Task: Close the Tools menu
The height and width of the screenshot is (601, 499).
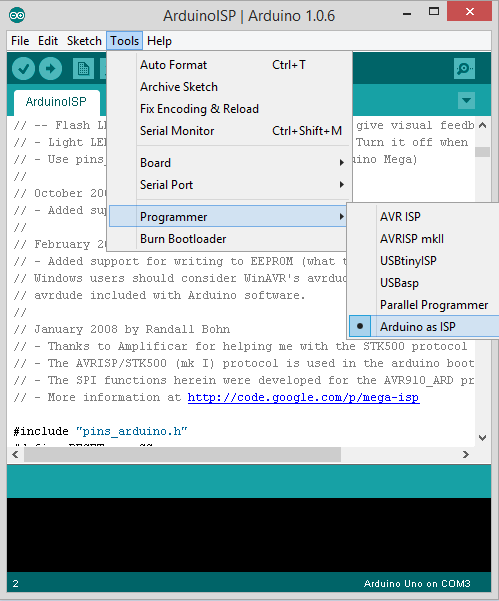Action: pos(125,41)
